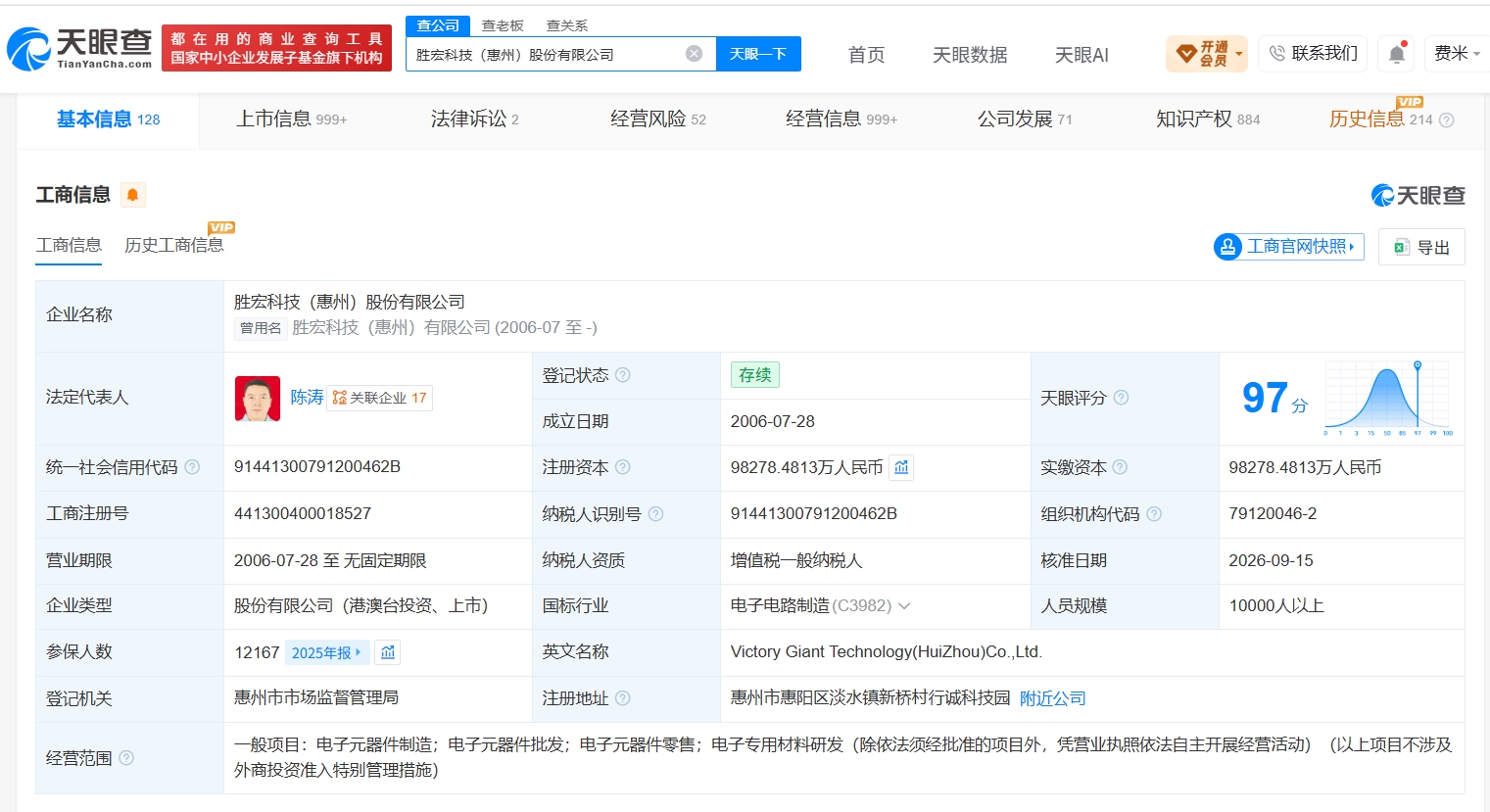Open the chart icon beside 参保人数 2025年报
Viewport: 1490px width, 812px height.
388,652
